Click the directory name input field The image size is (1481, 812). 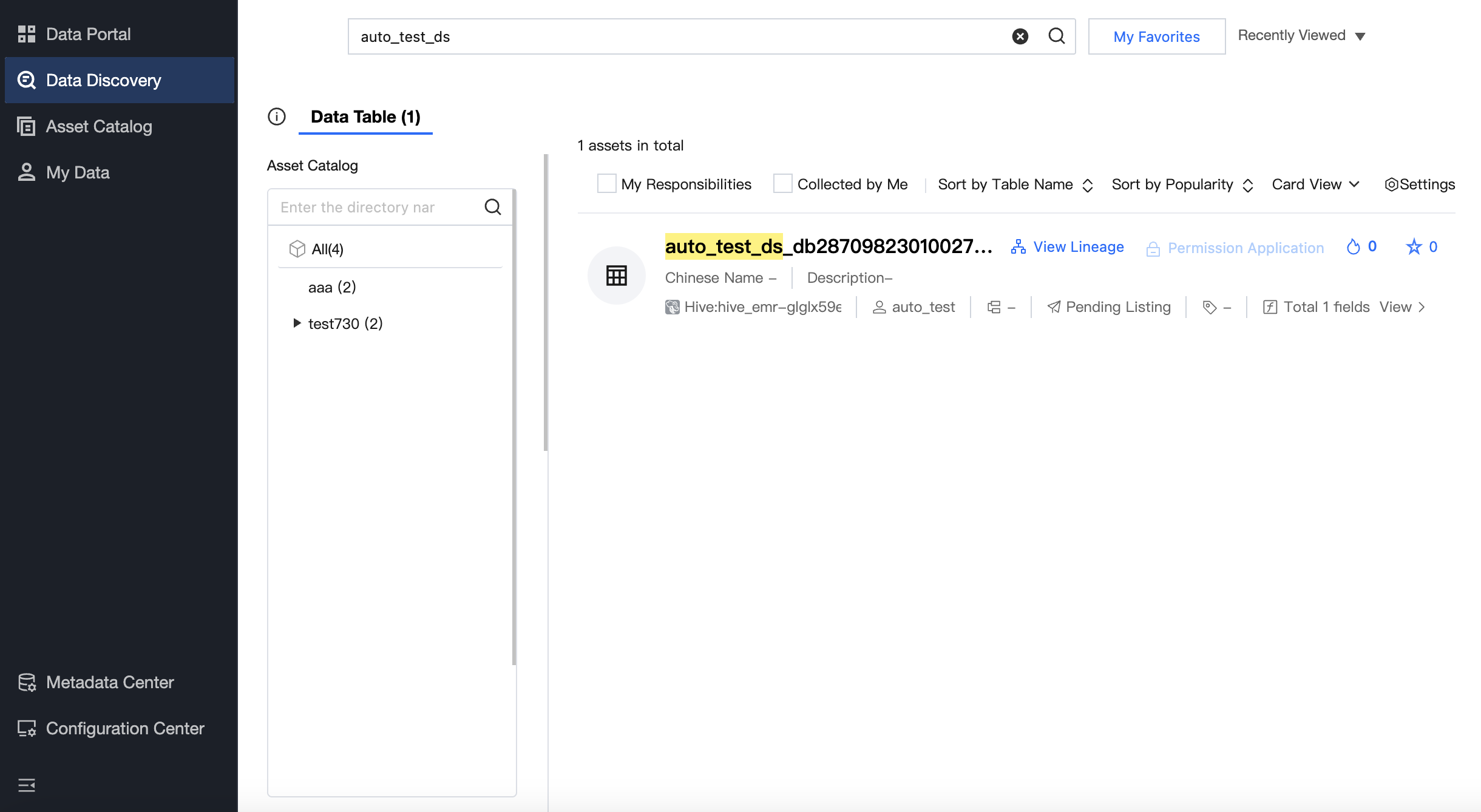[376, 208]
